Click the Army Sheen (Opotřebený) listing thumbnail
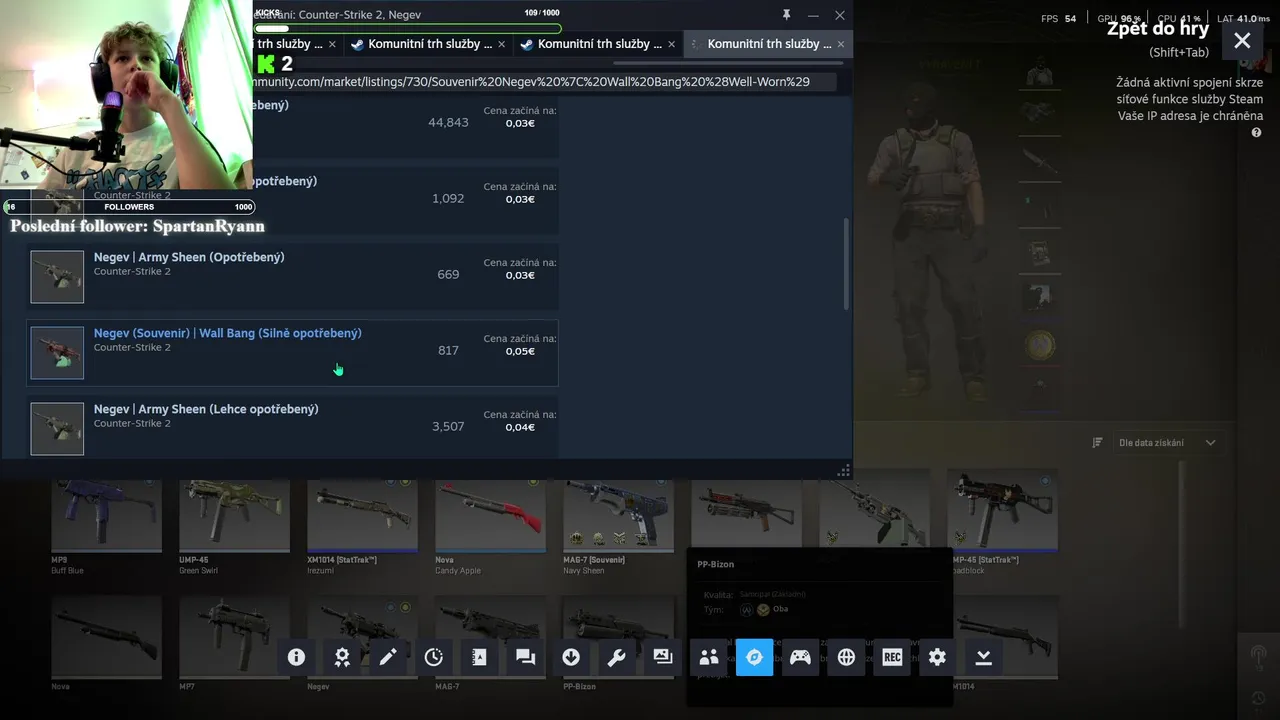The width and height of the screenshot is (1280, 720). click(x=57, y=277)
